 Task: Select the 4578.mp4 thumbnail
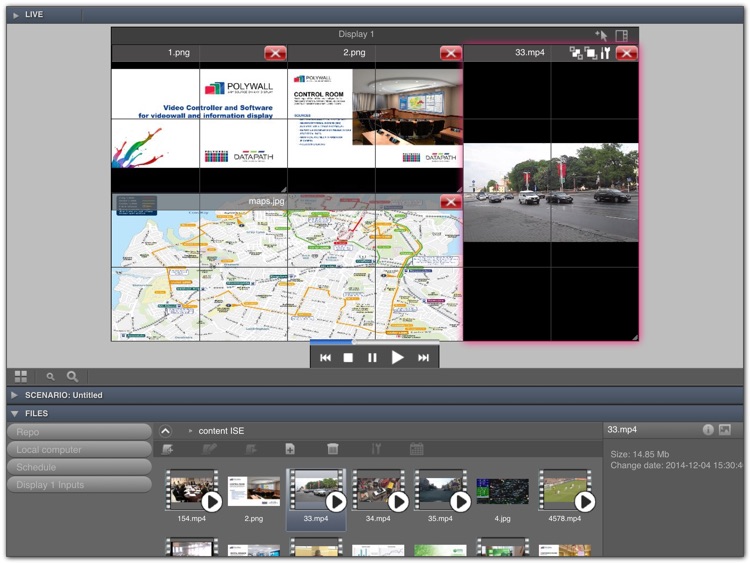(x=564, y=490)
